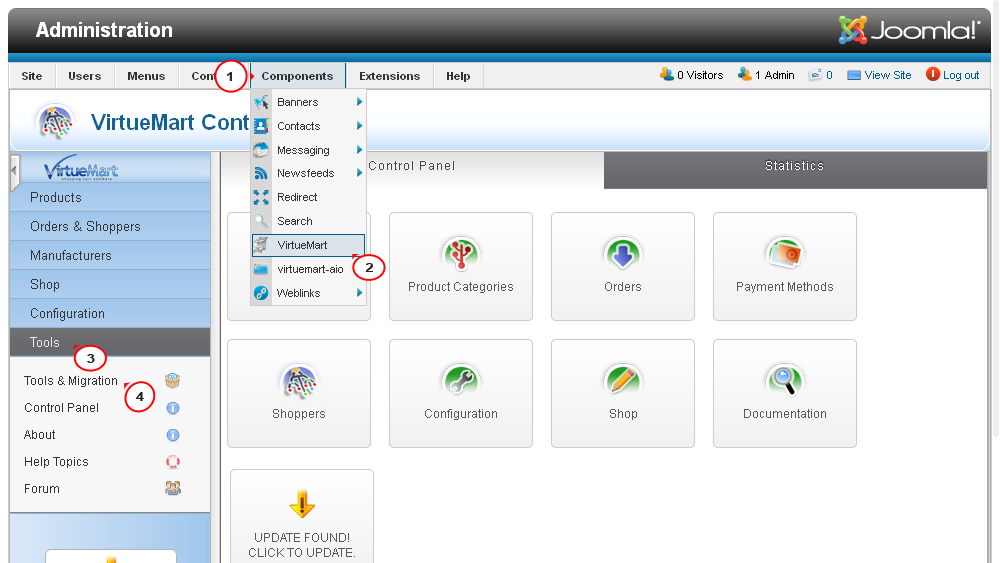Open the Configuration wrench icon tile
The width and height of the screenshot is (1000, 563).
click(460, 381)
